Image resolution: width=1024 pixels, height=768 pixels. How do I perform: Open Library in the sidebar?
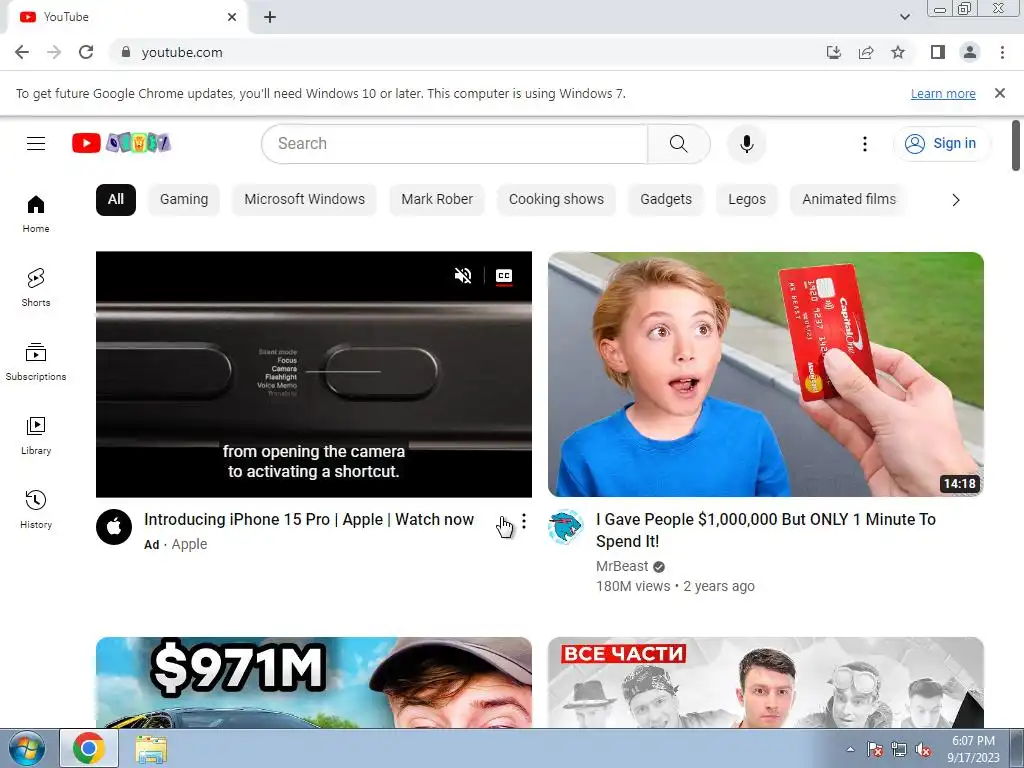pos(36,436)
